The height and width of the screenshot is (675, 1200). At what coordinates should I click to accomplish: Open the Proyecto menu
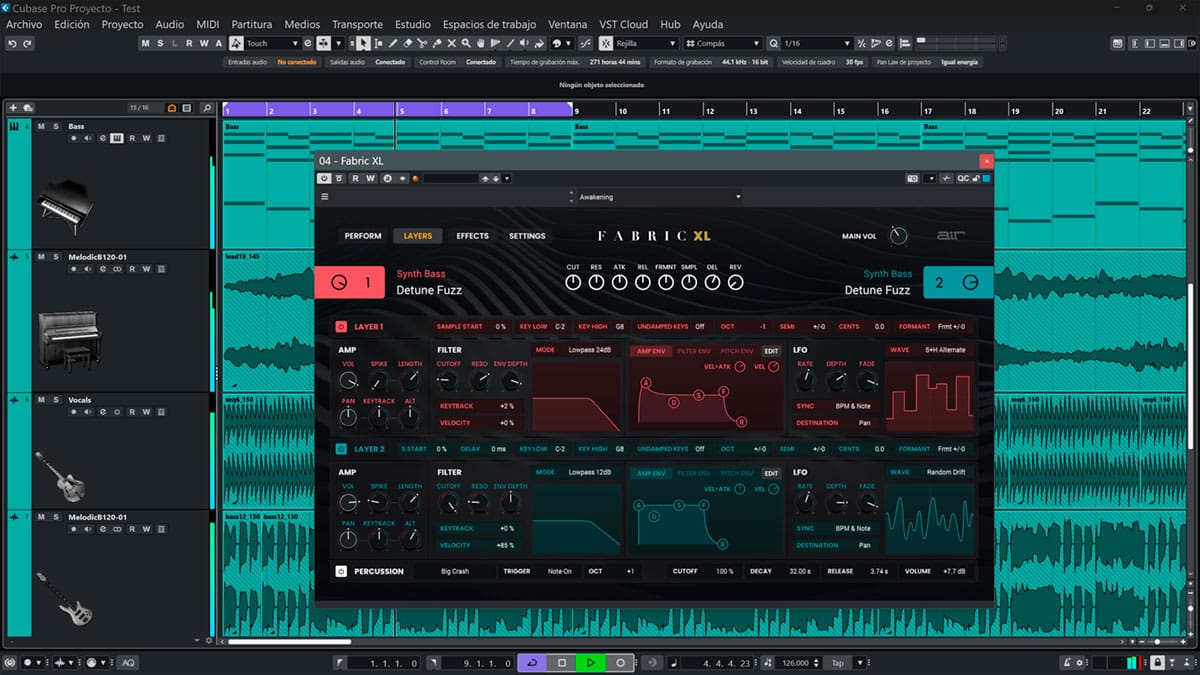coord(123,24)
